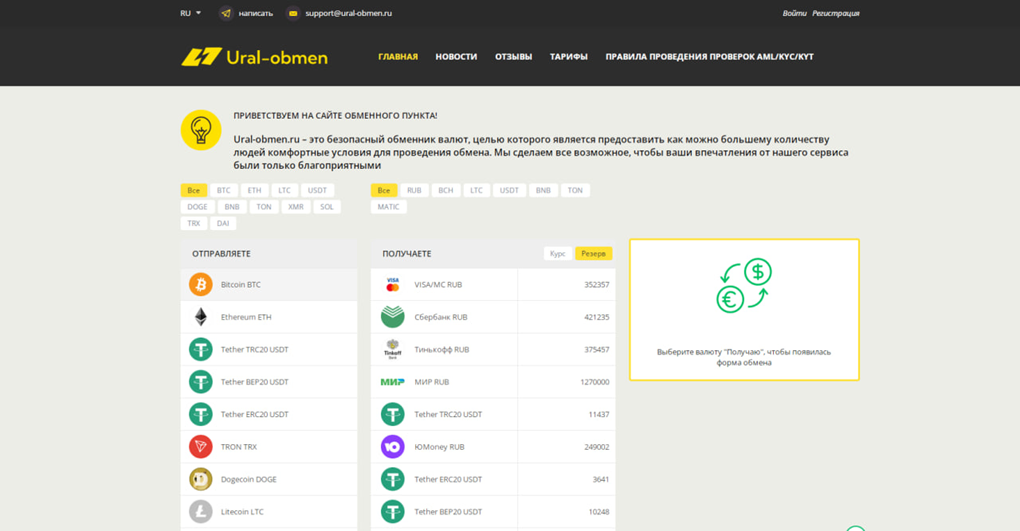This screenshot has height=531, width=1020.
Task: Open the AML/KYC/KYT rules menu item
Action: 710,57
